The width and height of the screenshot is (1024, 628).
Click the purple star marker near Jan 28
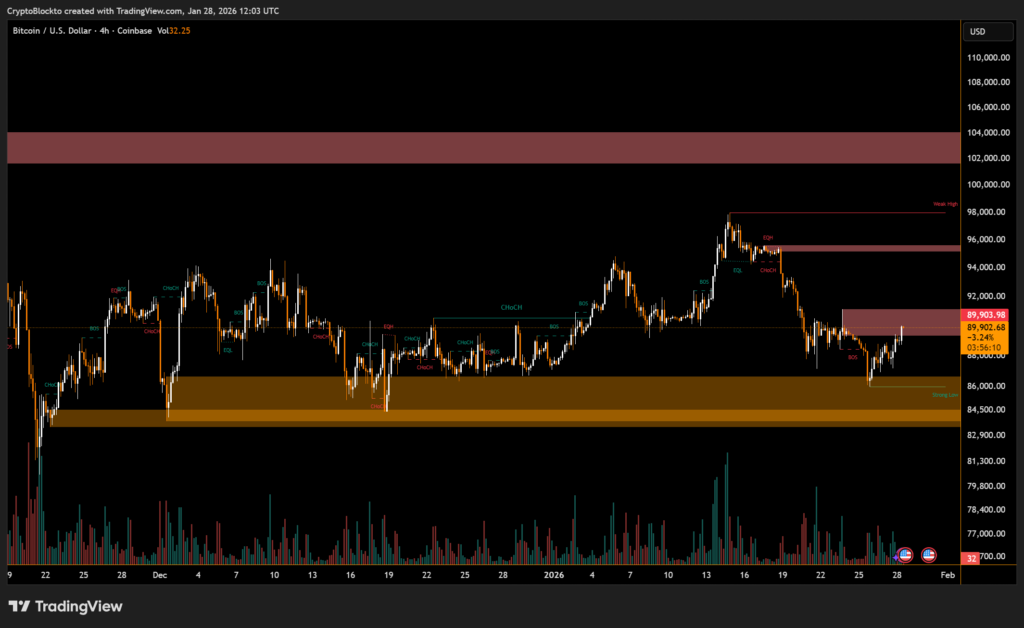[x=897, y=555]
